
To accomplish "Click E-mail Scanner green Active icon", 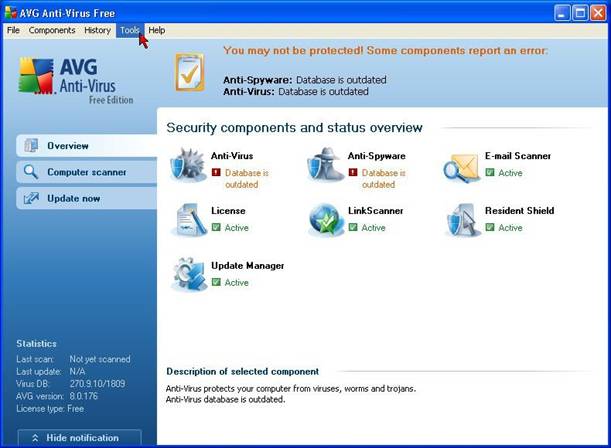I will coord(490,172).
